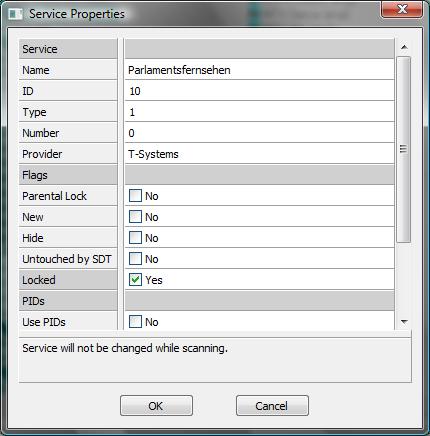The image size is (430, 436).
Task: Click the scrollbar down arrow
Action: [x=404, y=322]
